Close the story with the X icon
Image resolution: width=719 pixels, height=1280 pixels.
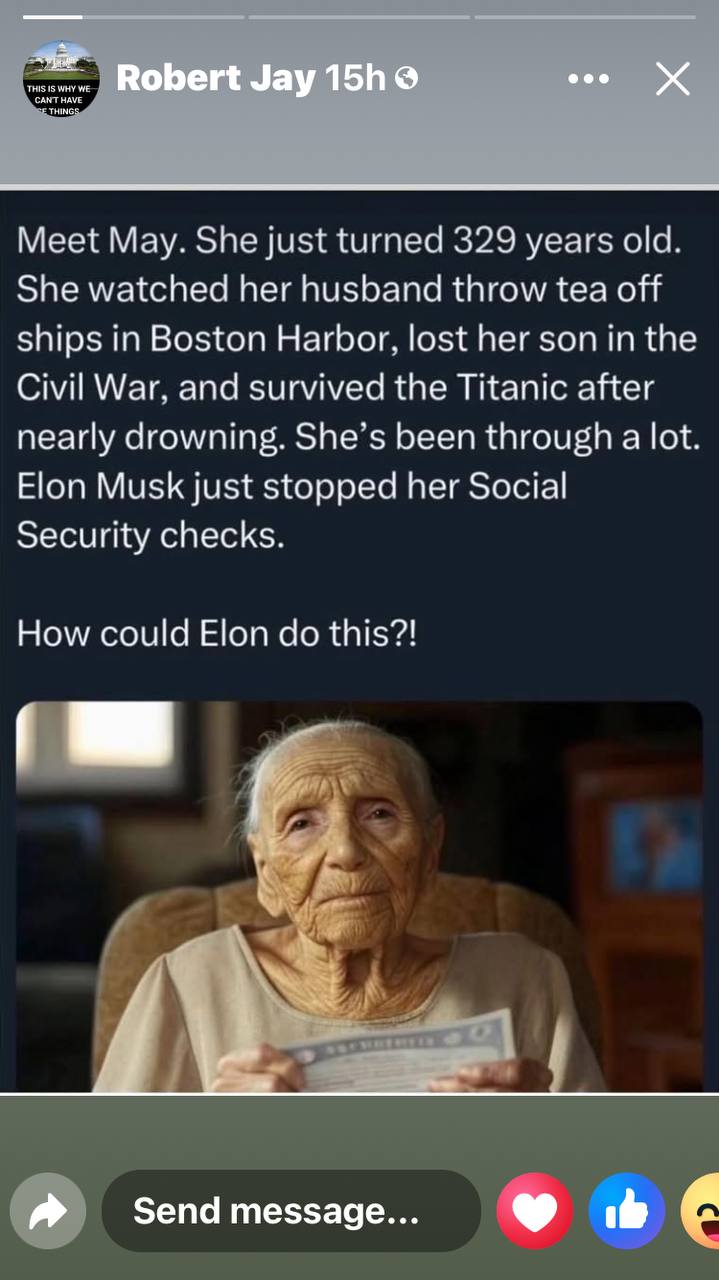pyautogui.click(x=673, y=78)
